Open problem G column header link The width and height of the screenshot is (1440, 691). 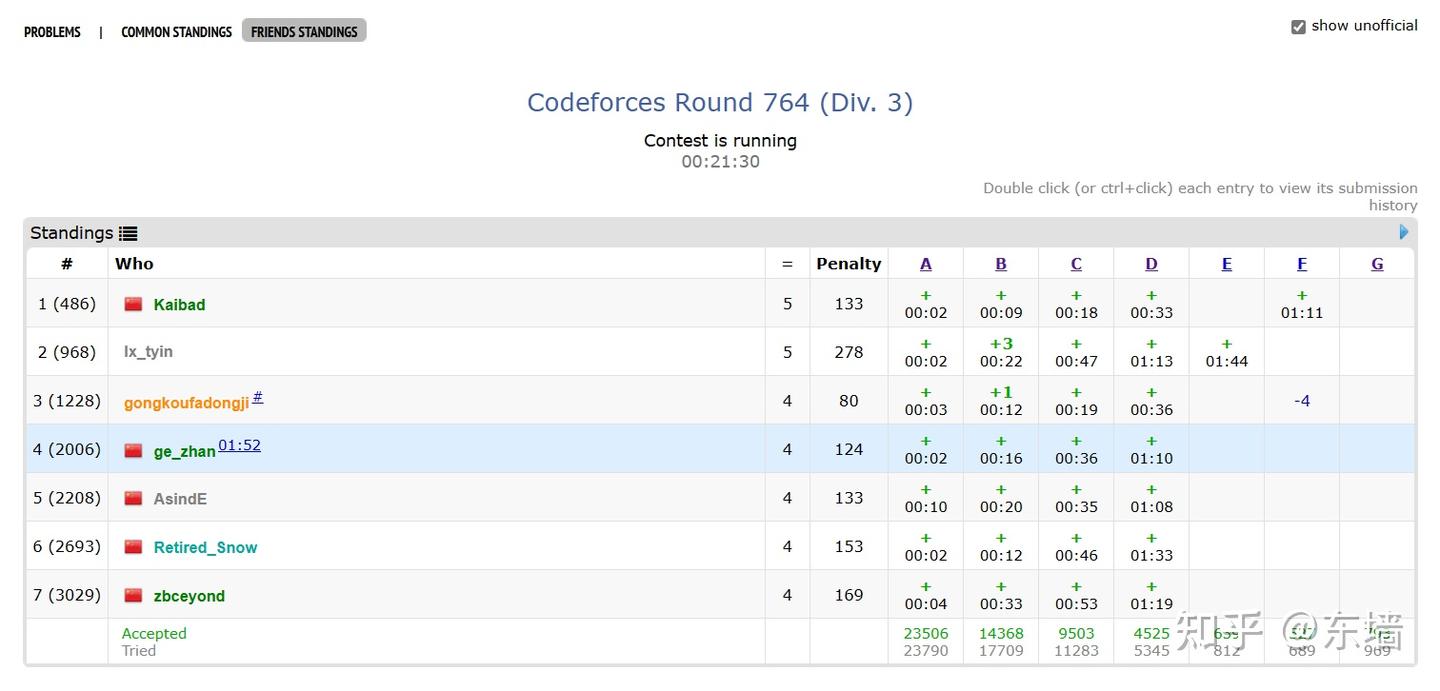pyautogui.click(x=1377, y=264)
